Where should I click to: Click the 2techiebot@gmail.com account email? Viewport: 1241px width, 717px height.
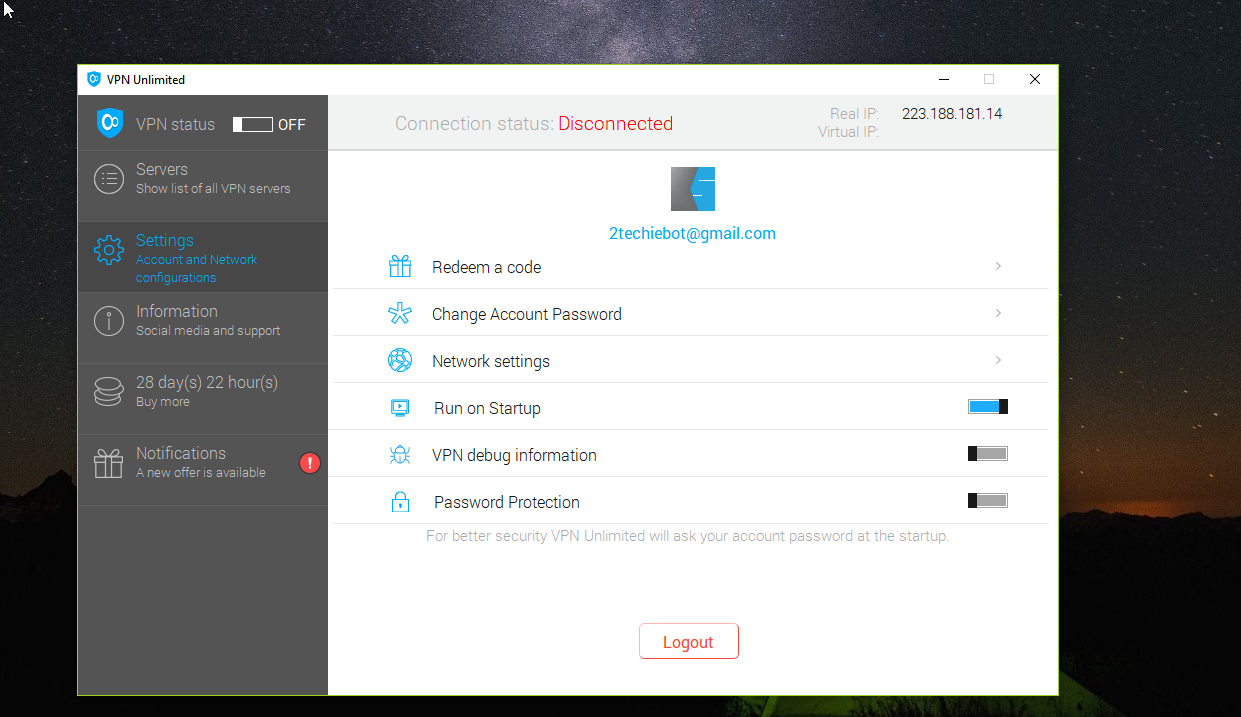pyautogui.click(x=692, y=233)
